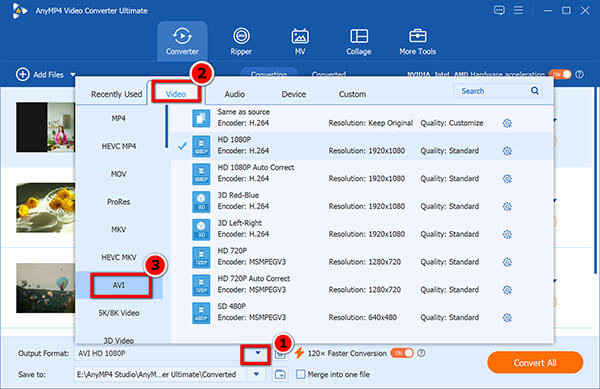Switch to the Device tab

point(293,94)
